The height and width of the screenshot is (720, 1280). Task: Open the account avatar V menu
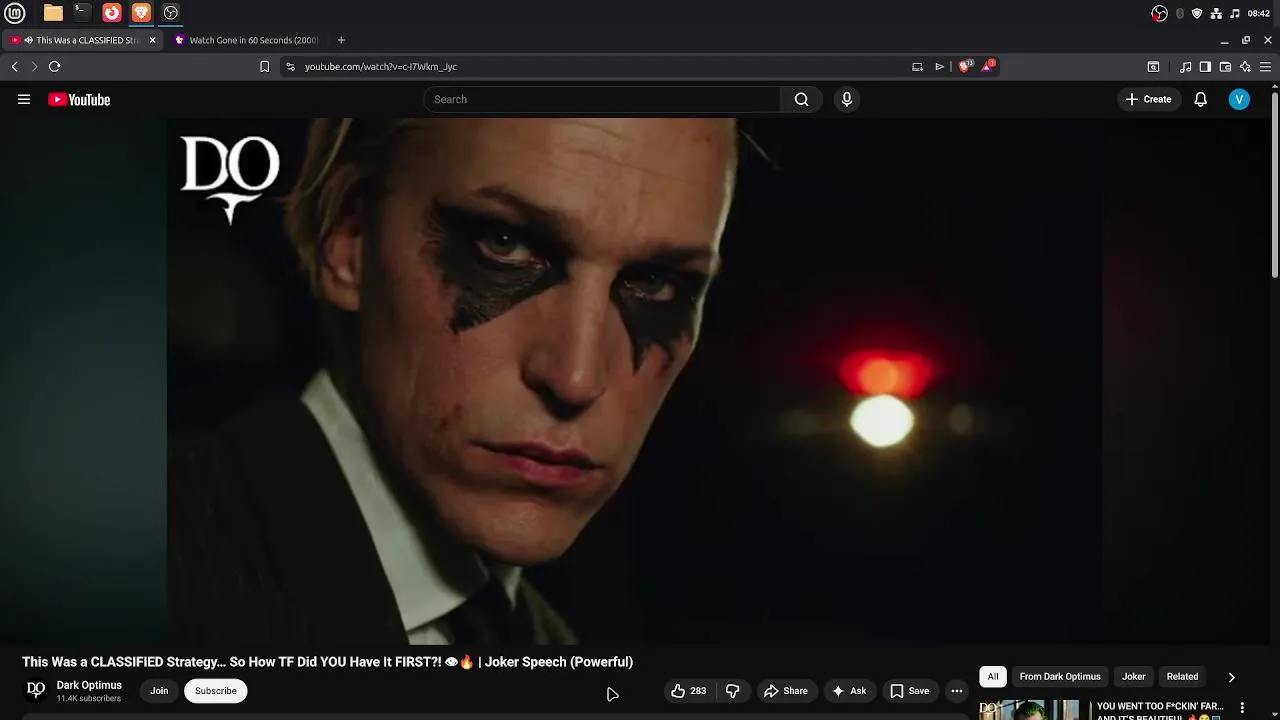click(1239, 99)
